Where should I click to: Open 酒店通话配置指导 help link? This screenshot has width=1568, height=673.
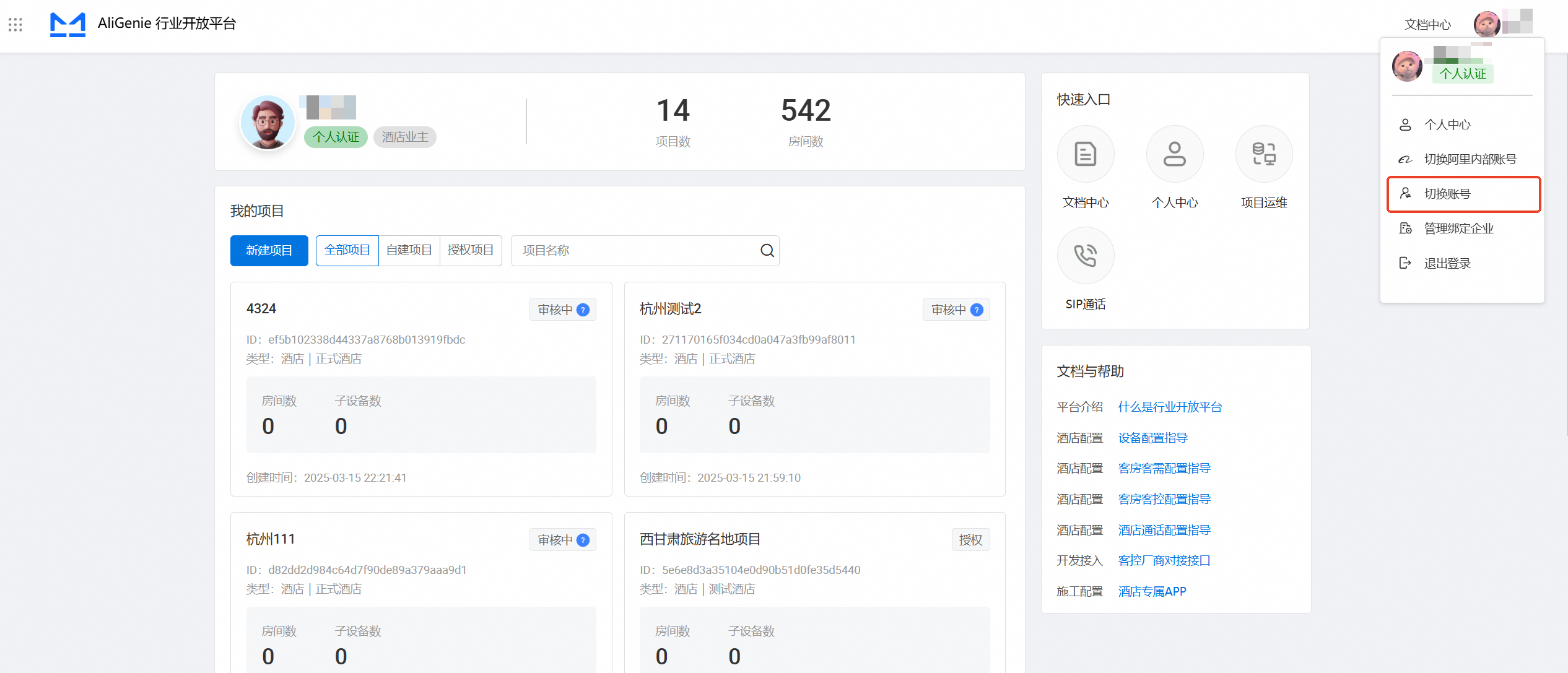click(1164, 530)
